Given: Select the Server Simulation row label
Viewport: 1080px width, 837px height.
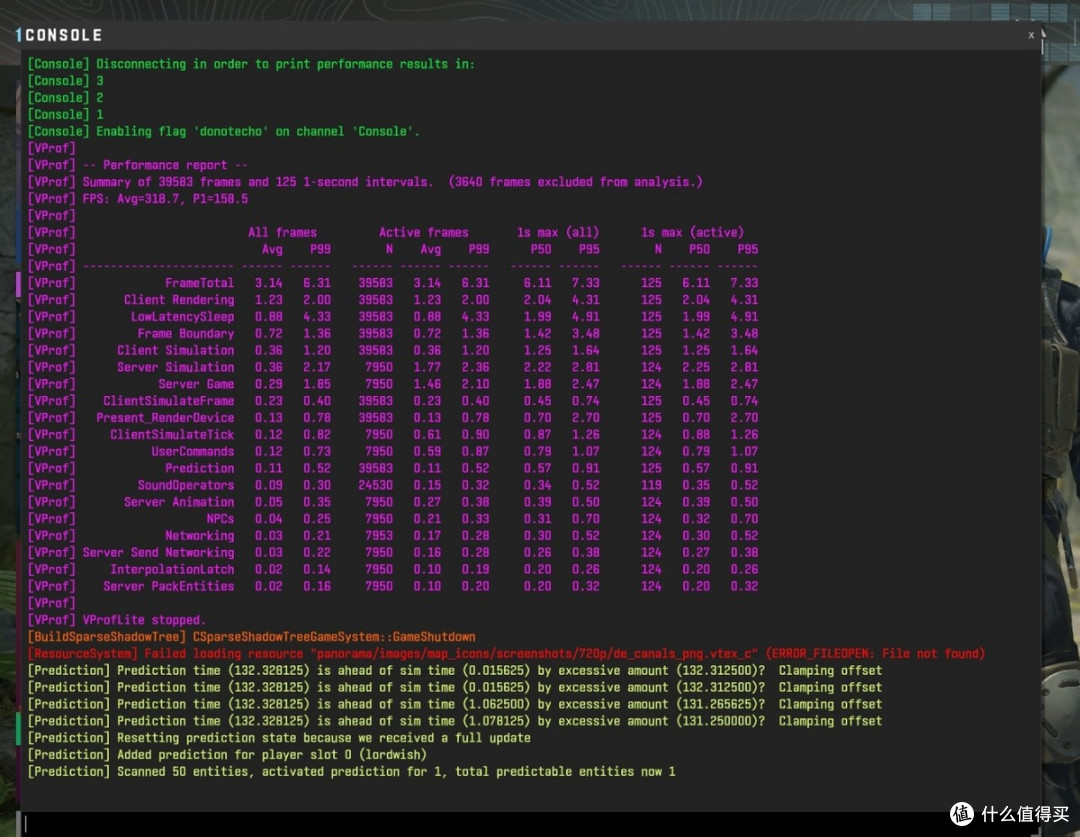Looking at the screenshot, I should pos(176,368).
